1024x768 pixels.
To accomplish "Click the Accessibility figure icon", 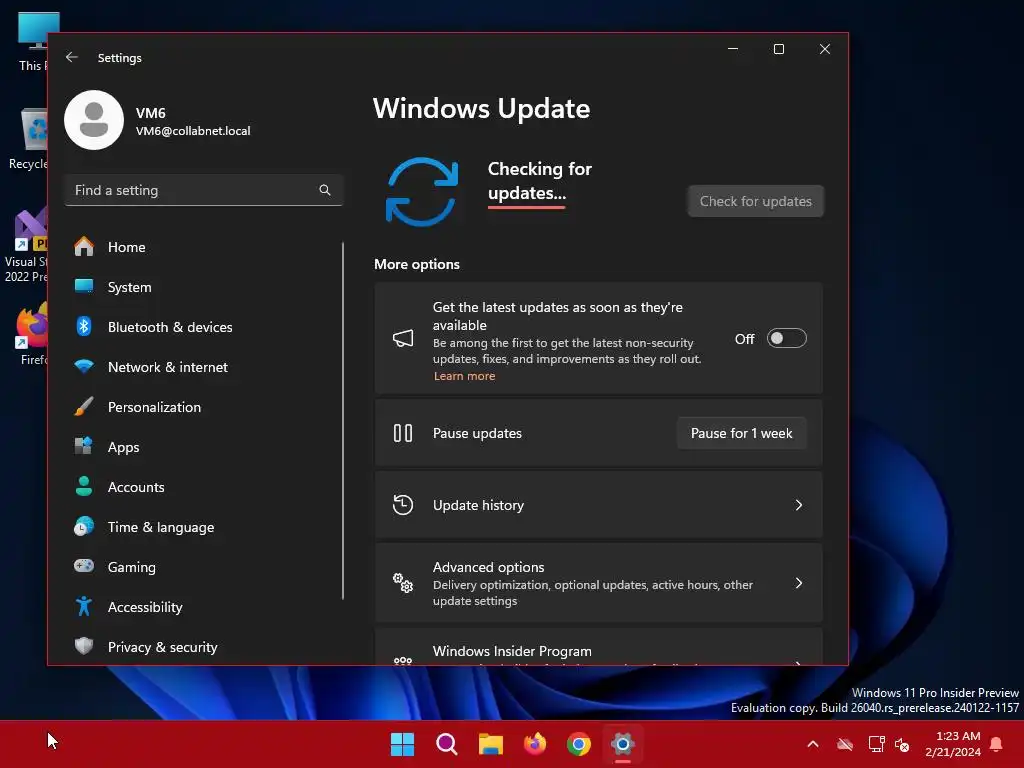I will point(84,607).
